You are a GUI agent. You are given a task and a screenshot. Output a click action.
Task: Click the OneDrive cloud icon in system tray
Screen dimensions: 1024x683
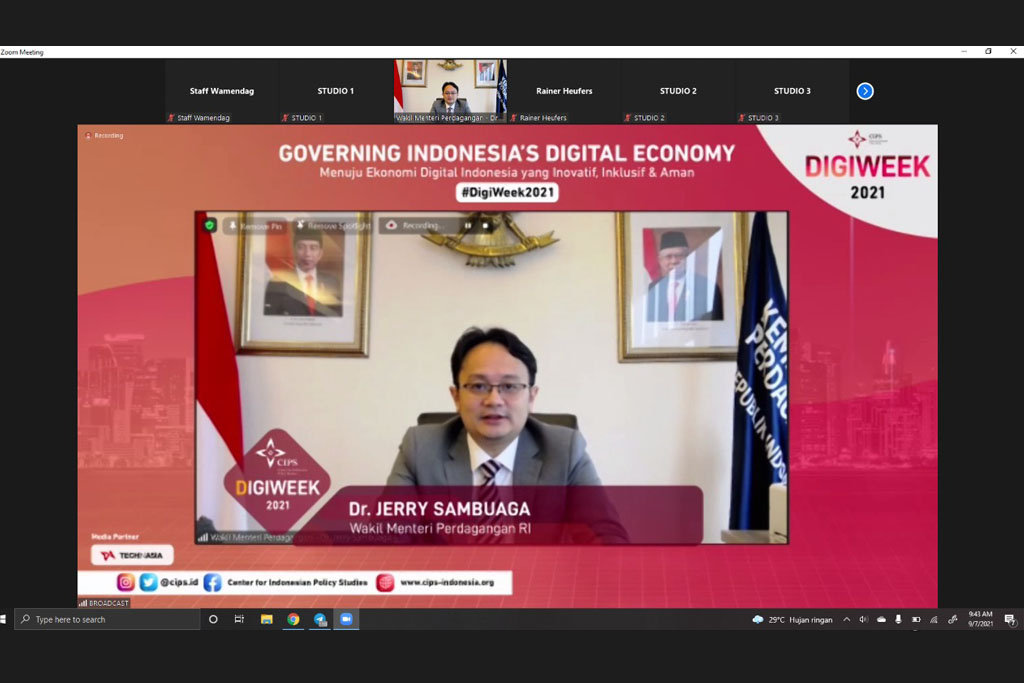pyautogui.click(x=881, y=620)
